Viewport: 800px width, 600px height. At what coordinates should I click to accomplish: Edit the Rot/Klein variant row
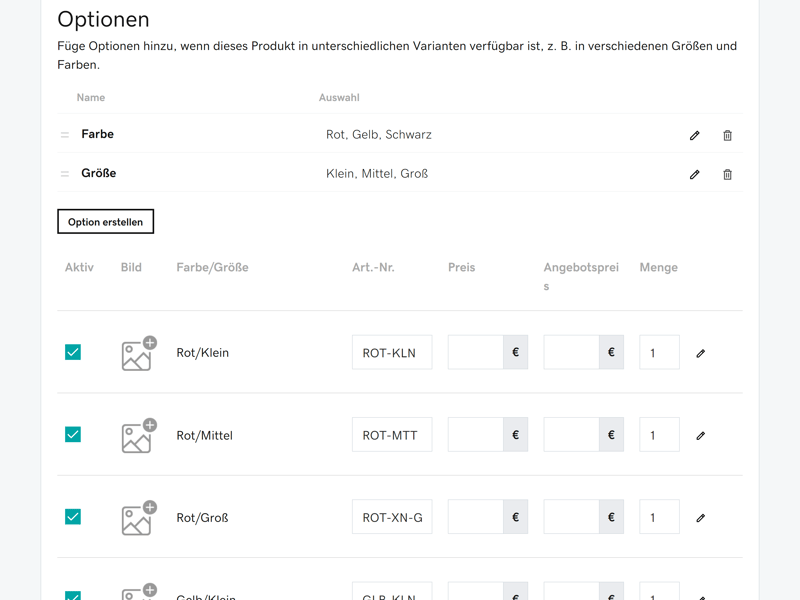pos(701,353)
